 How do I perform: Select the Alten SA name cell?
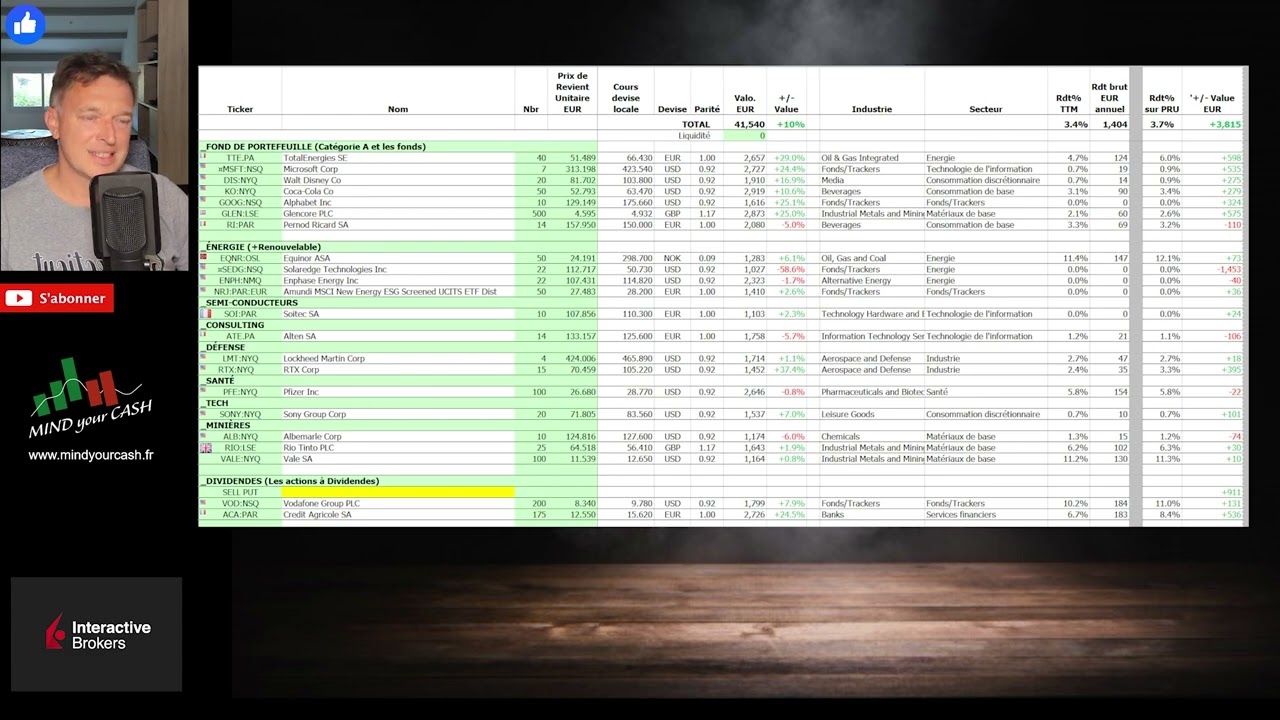click(398, 336)
